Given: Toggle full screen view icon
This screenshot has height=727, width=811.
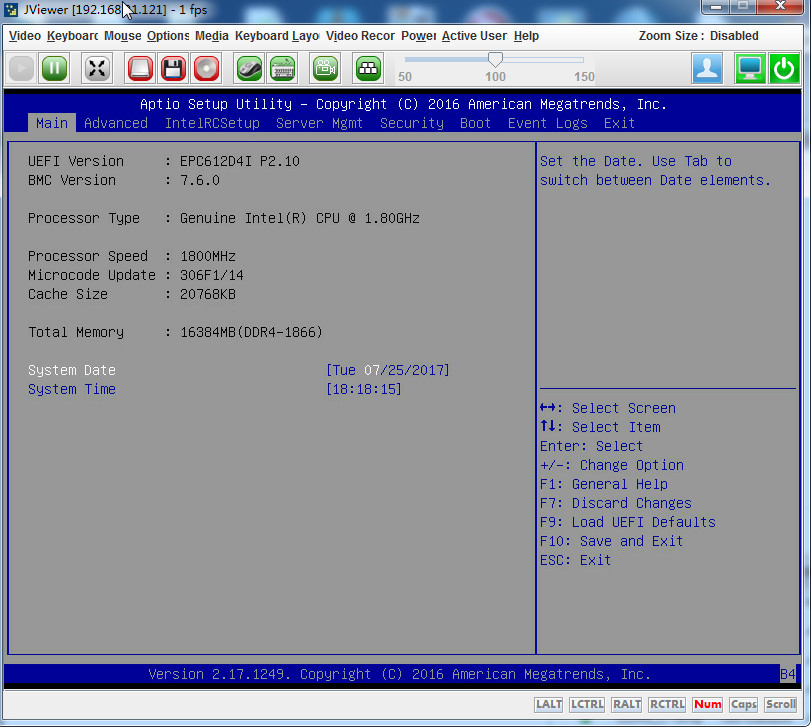Looking at the screenshot, I should click(97, 68).
